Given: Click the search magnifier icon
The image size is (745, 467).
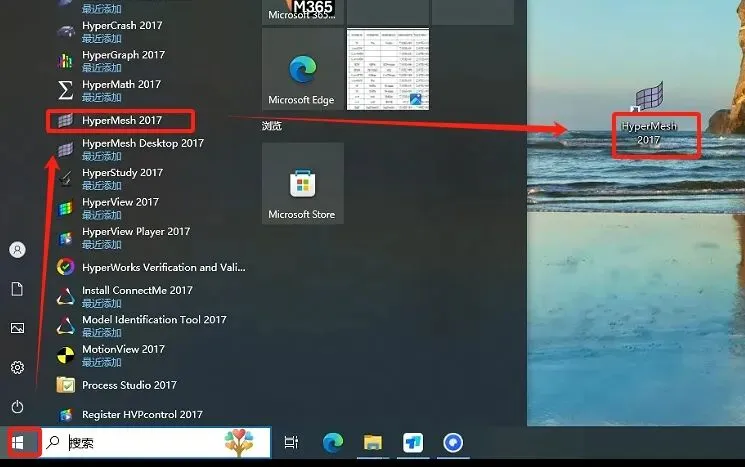Looking at the screenshot, I should [53, 442].
